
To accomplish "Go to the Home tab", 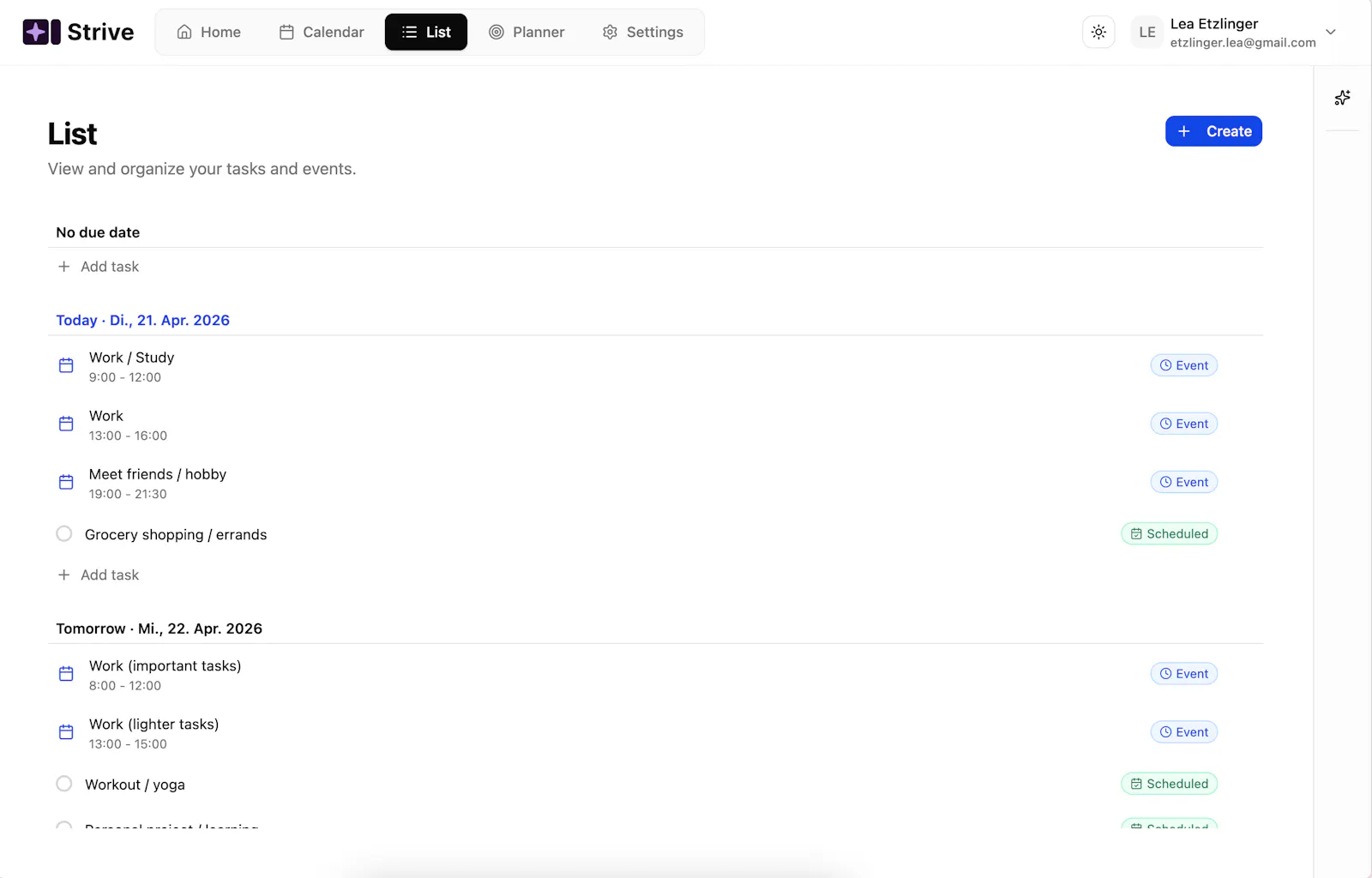I will point(208,32).
